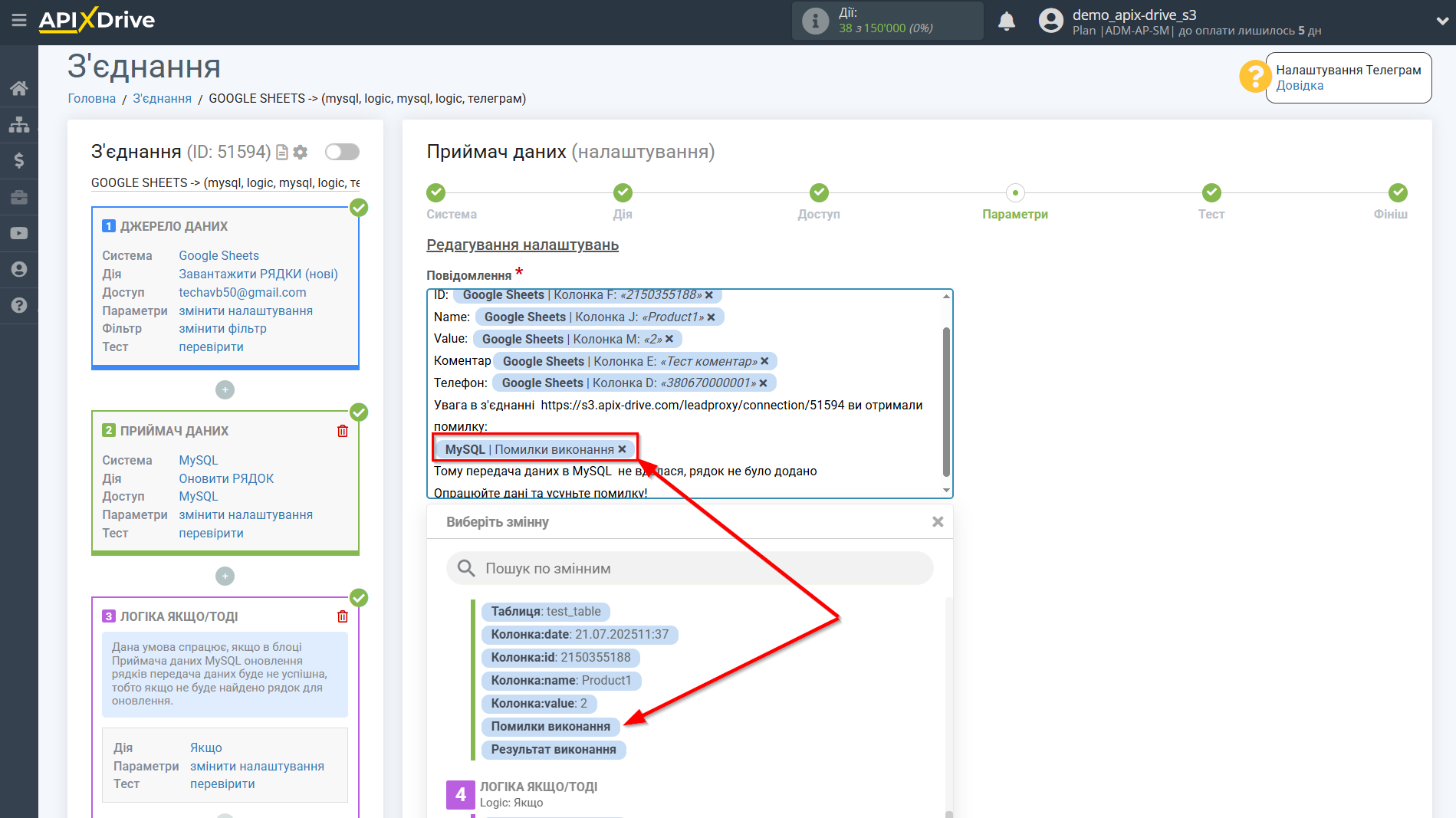The image size is (1456, 818).
Task: Delete the ПРИЙМАЧ ДАНИХ block trash
Action: tap(343, 431)
